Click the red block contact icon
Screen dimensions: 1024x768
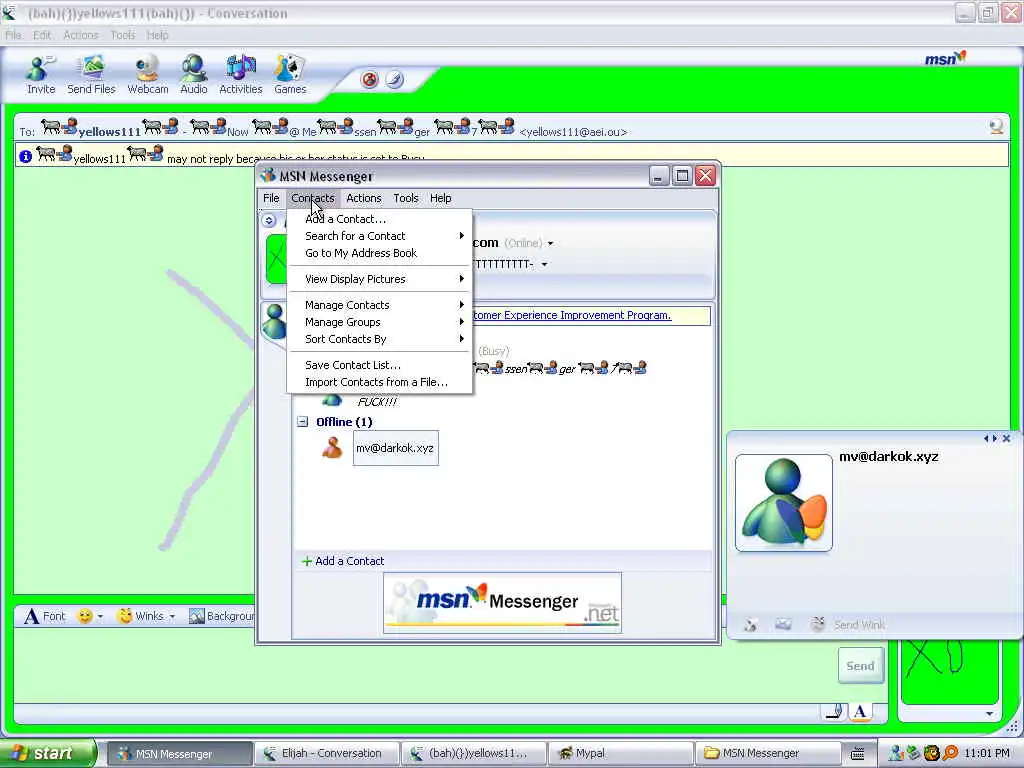(370, 80)
